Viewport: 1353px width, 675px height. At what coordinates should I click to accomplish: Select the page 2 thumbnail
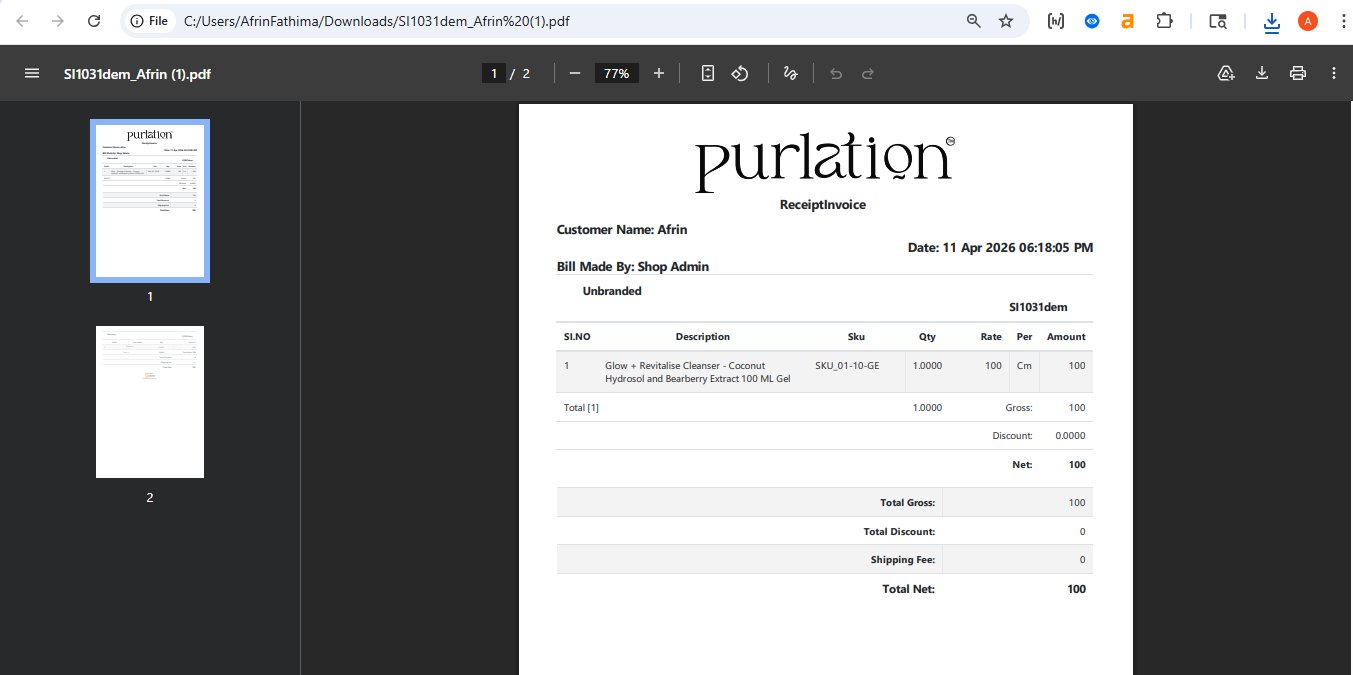(x=149, y=401)
